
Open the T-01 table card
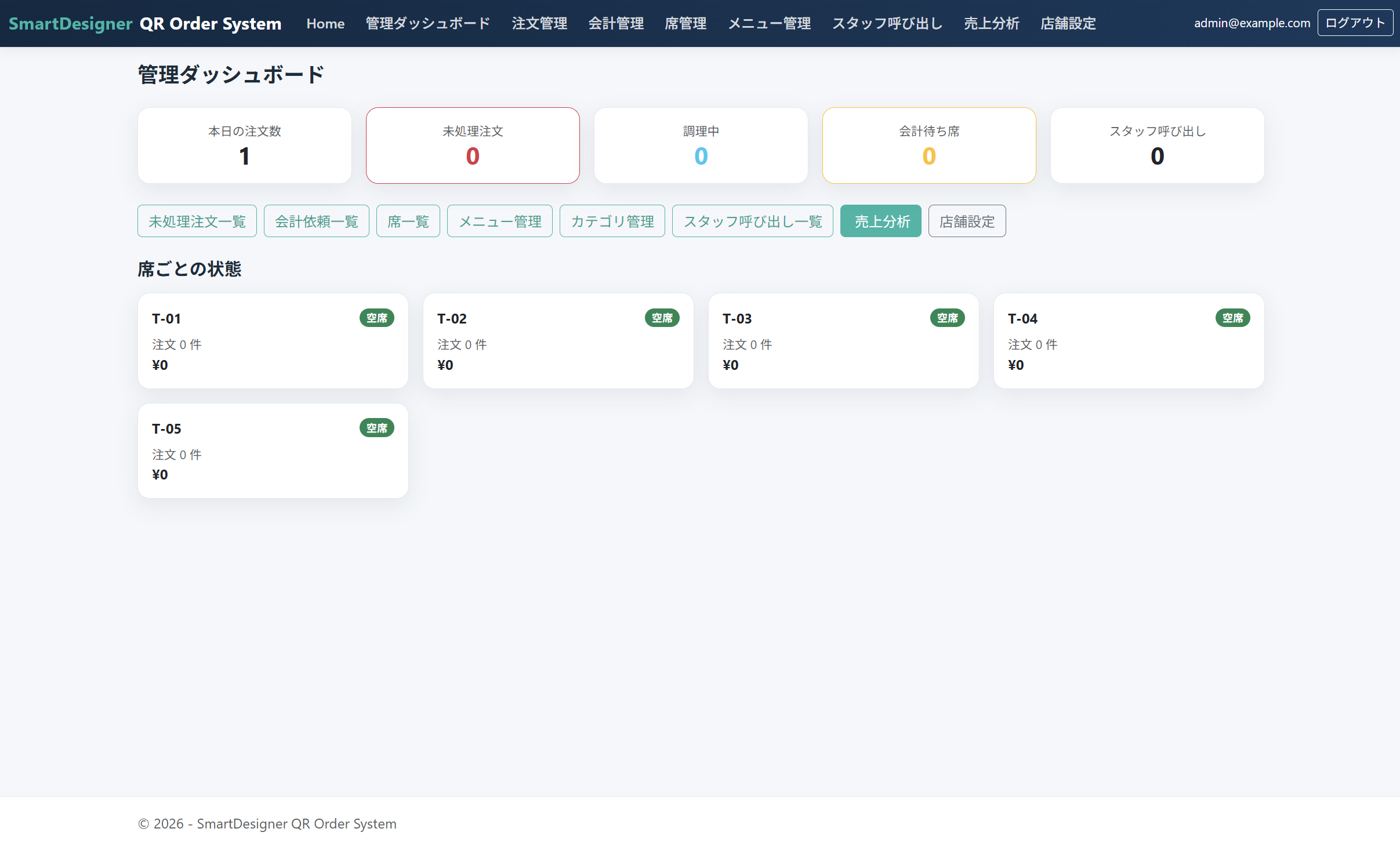[x=273, y=341]
